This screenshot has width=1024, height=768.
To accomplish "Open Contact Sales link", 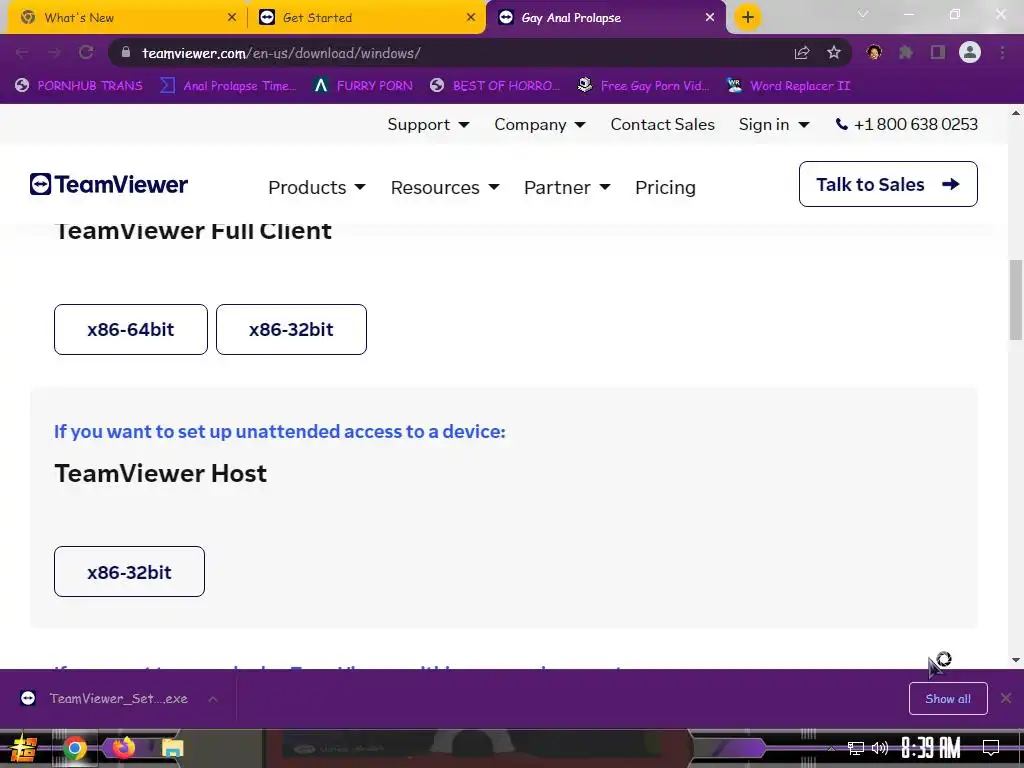I will click(662, 124).
